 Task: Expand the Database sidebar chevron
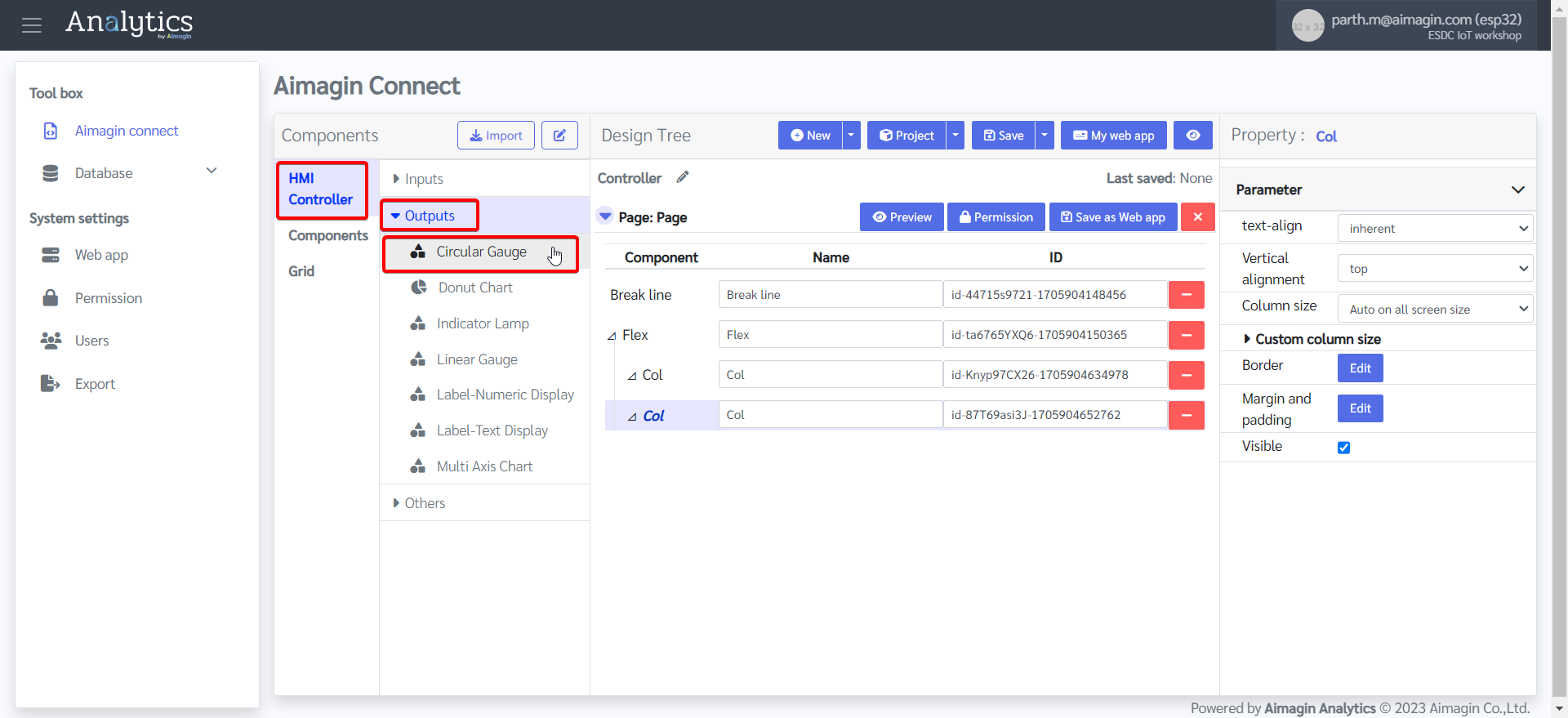click(212, 171)
